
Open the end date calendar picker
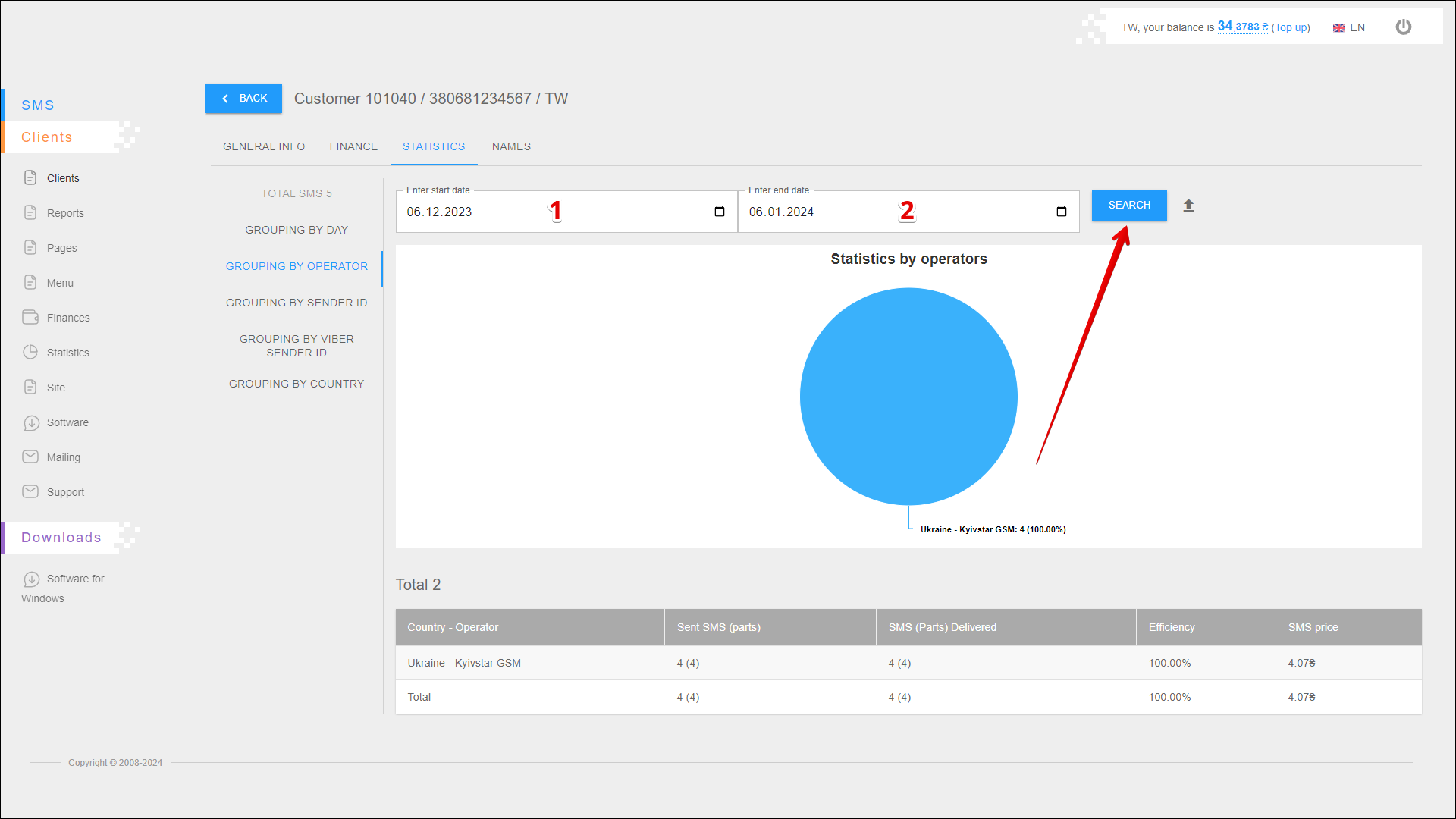(x=1061, y=212)
